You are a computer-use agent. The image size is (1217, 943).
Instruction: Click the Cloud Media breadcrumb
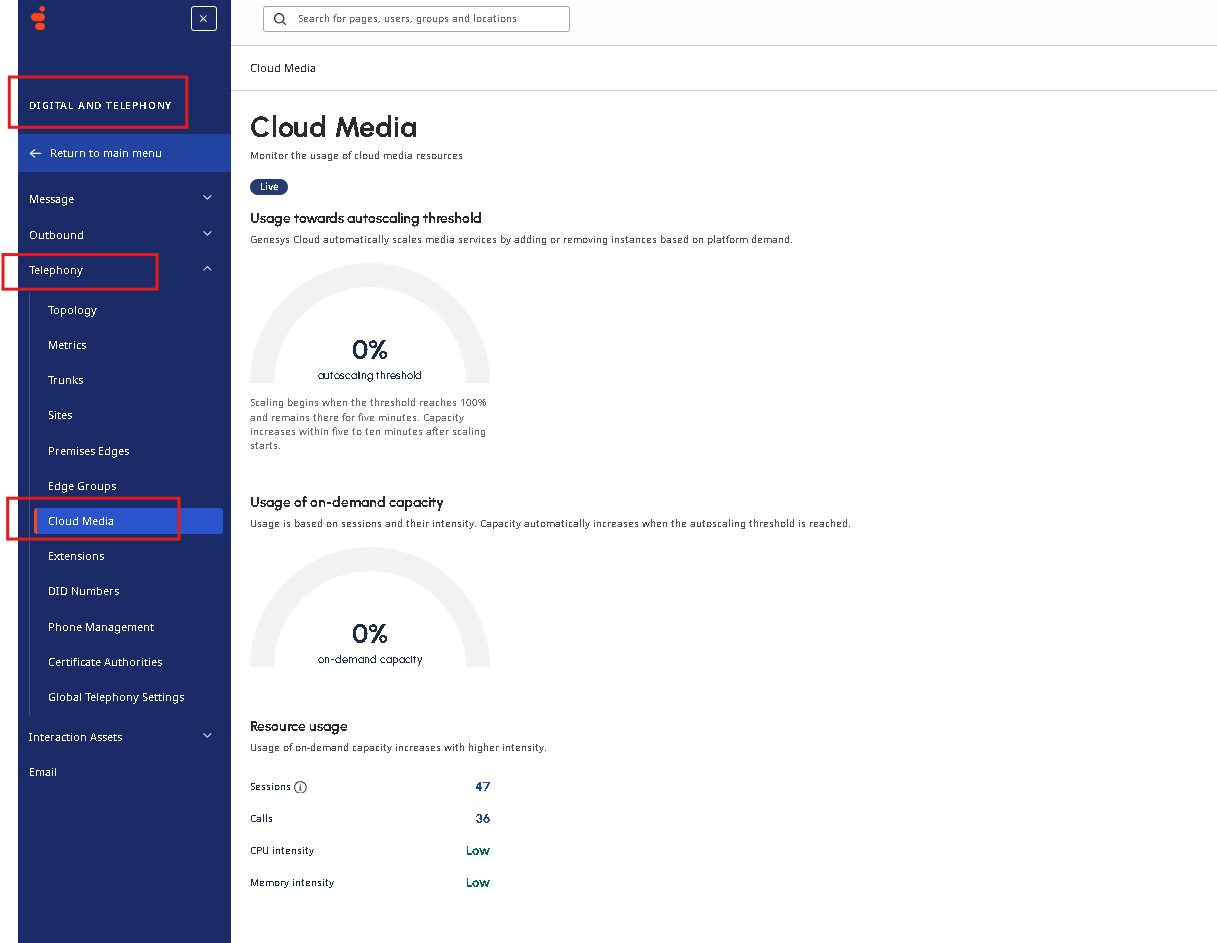click(x=283, y=68)
